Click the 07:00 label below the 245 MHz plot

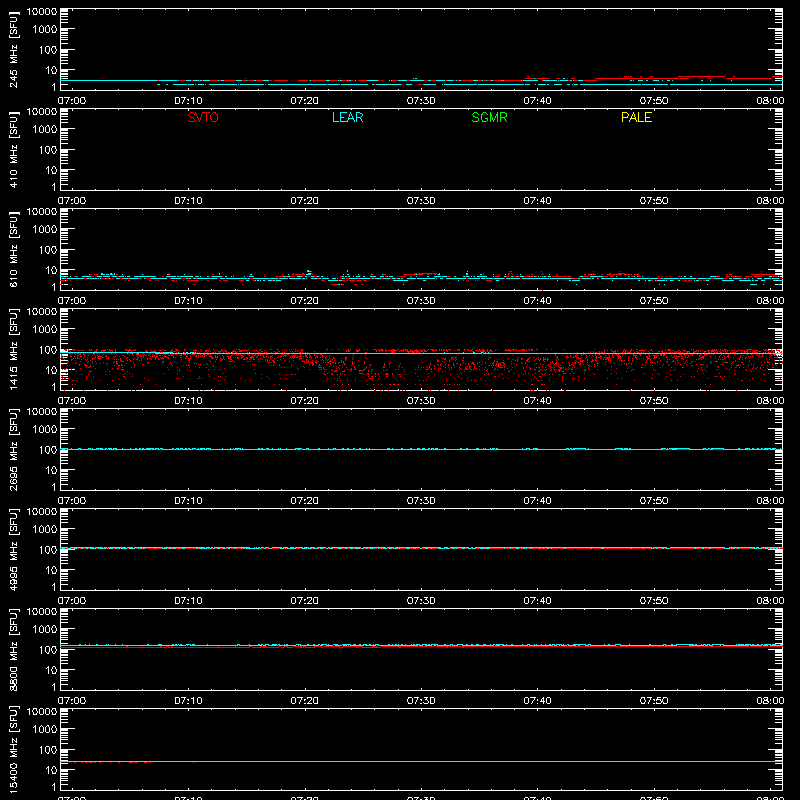pyautogui.click(x=71, y=101)
